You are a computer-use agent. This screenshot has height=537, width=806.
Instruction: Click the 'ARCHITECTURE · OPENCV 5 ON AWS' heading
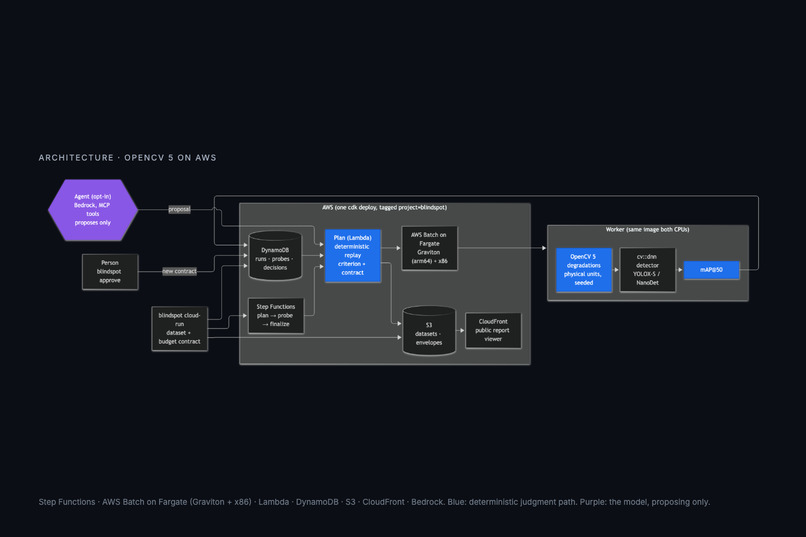[127, 158]
